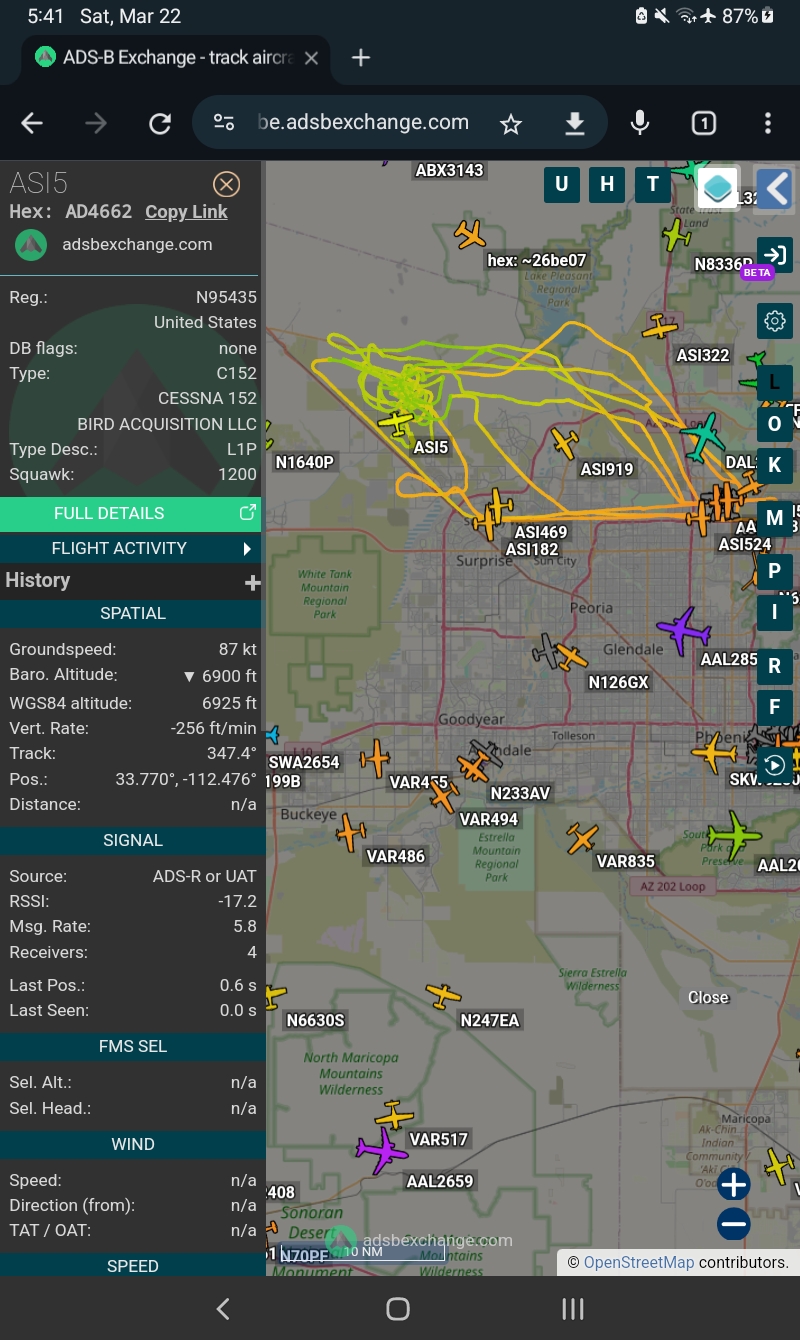
Task: Click the adsbexchange.com logo in info panel
Action: pos(31,244)
